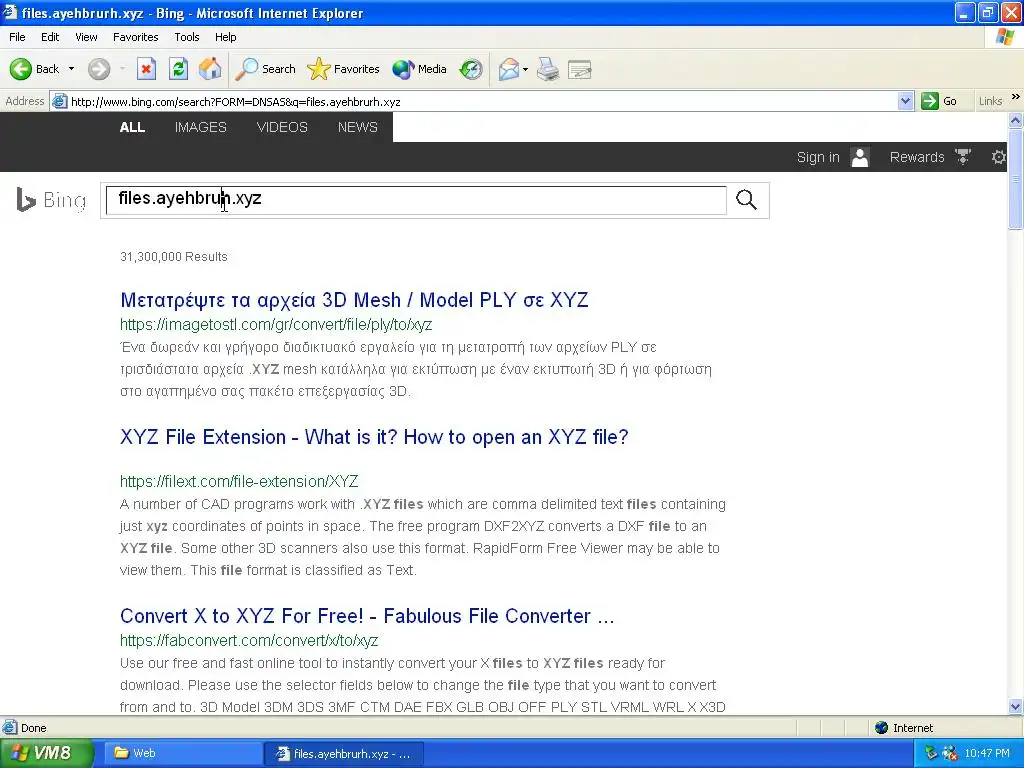The width and height of the screenshot is (1024, 768).
Task: Click the Sign in link
Action: [x=818, y=157]
